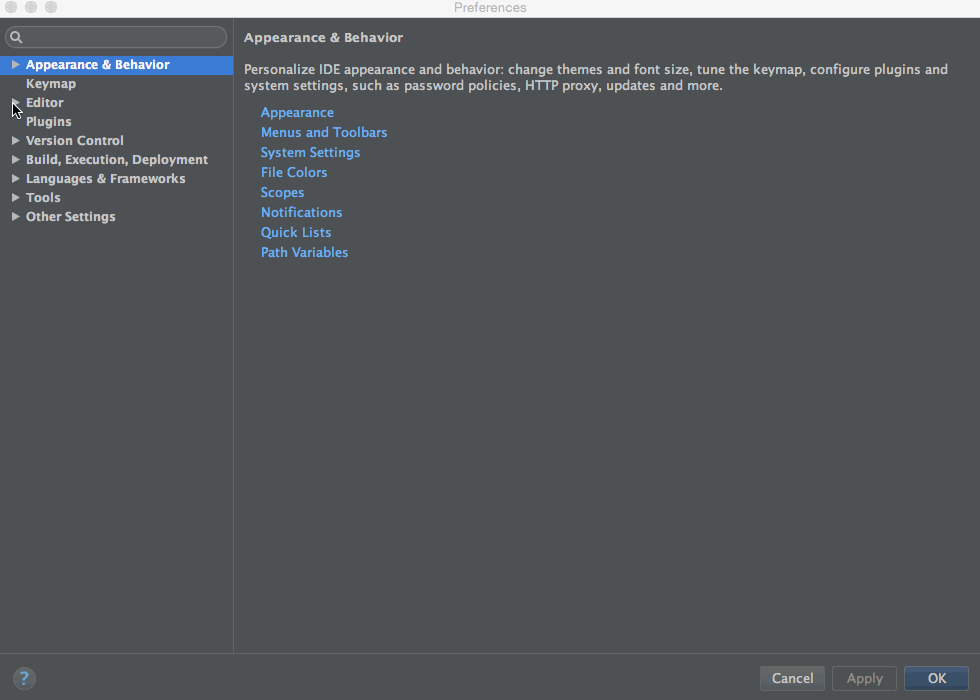
Task: Confirm preferences with the OK button
Action: coord(936,678)
